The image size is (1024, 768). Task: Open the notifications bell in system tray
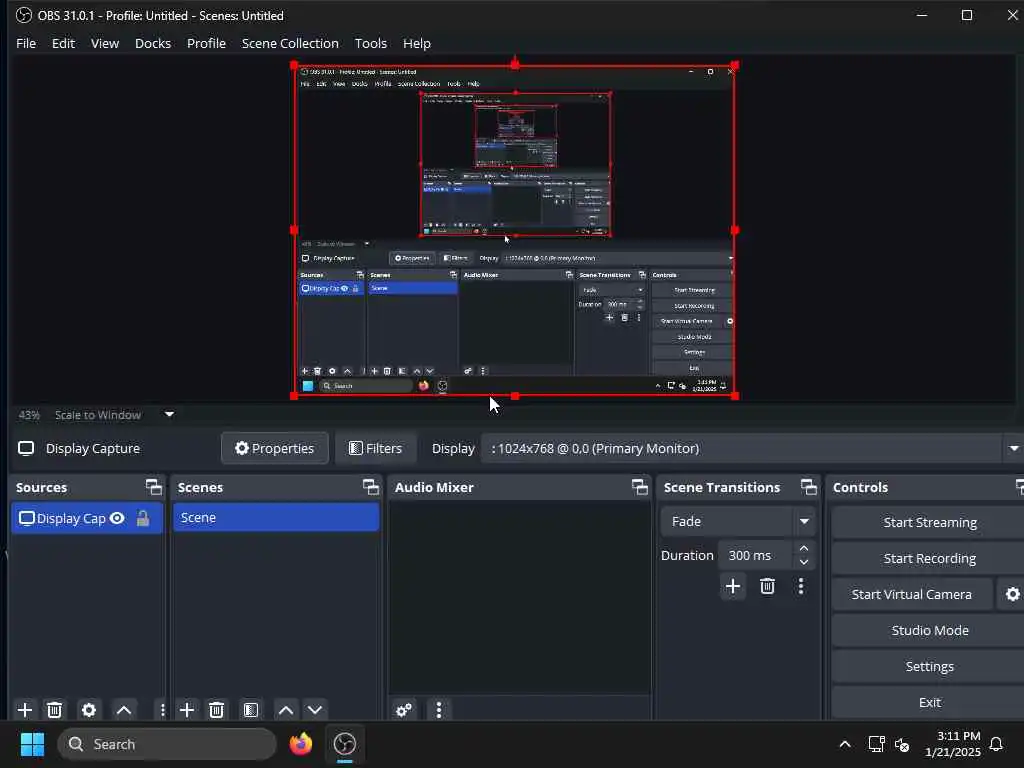[x=996, y=744]
